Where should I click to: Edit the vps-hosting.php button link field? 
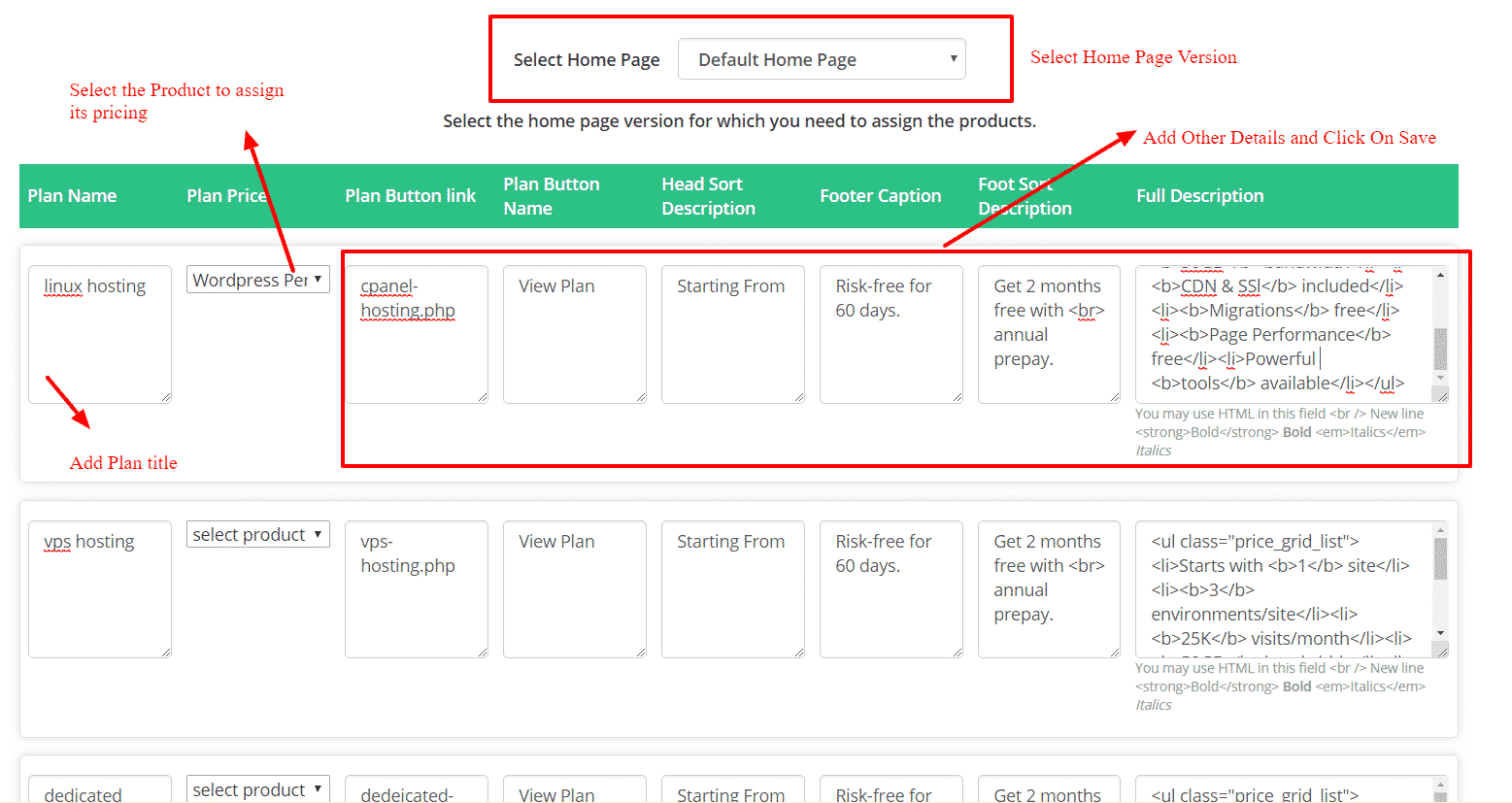click(x=416, y=588)
